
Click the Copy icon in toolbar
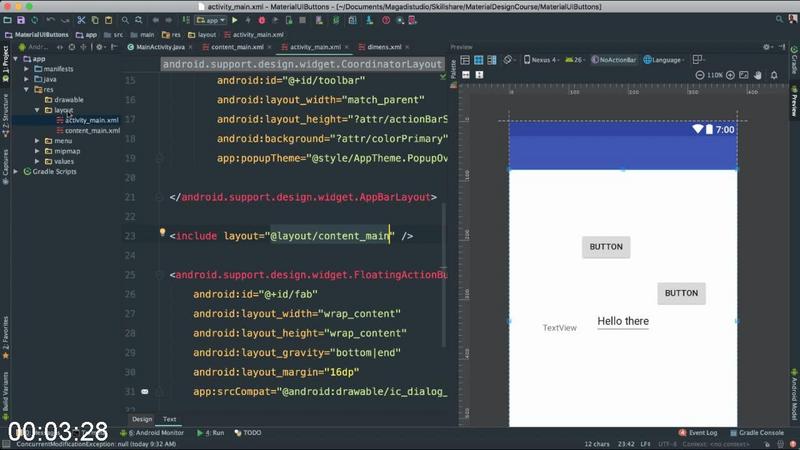click(x=95, y=20)
